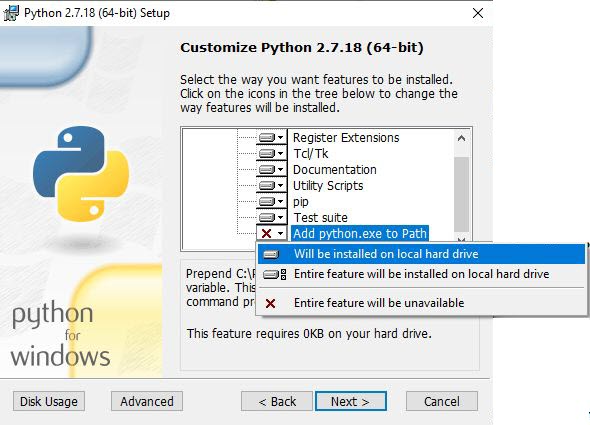Image resolution: width=590 pixels, height=425 pixels.
Task: Close the Python 2.7.18 Setup window
Action: point(478,13)
